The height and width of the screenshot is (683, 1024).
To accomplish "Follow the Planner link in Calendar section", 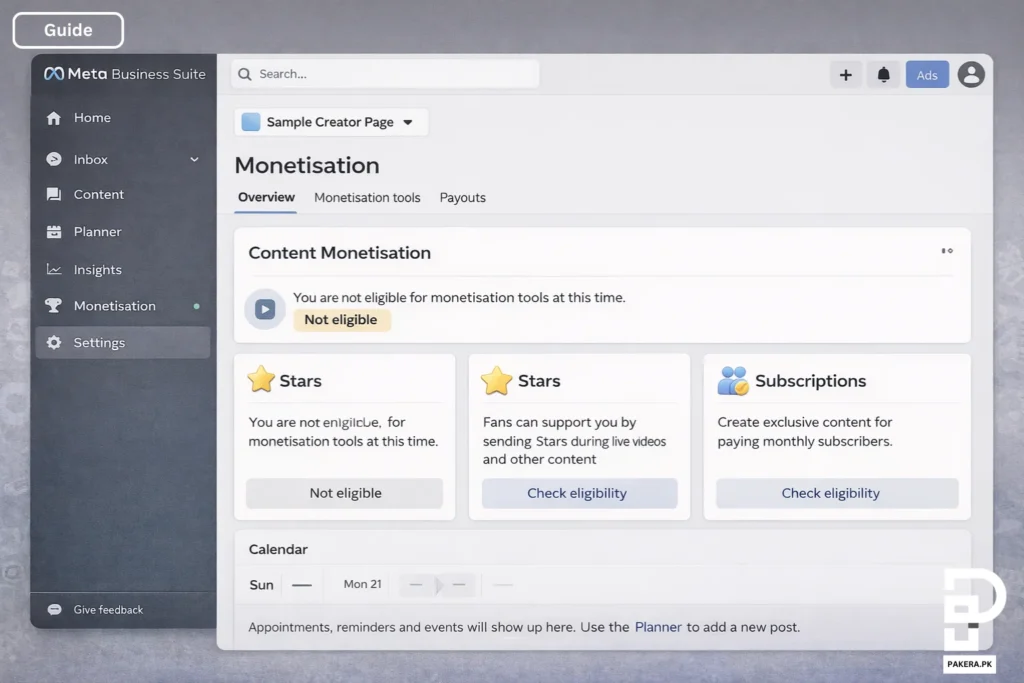I will pyautogui.click(x=658, y=628).
